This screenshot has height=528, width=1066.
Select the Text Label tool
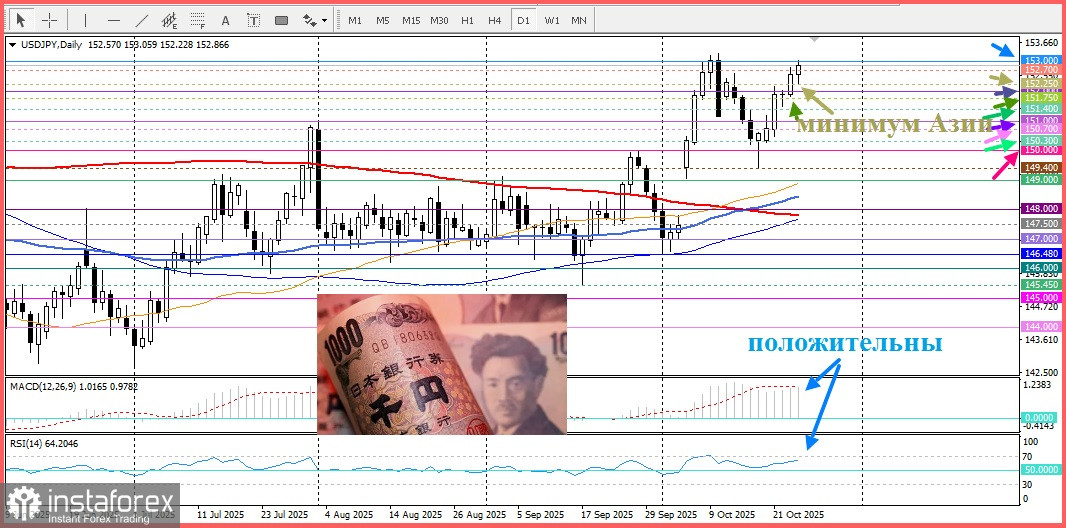coord(254,20)
